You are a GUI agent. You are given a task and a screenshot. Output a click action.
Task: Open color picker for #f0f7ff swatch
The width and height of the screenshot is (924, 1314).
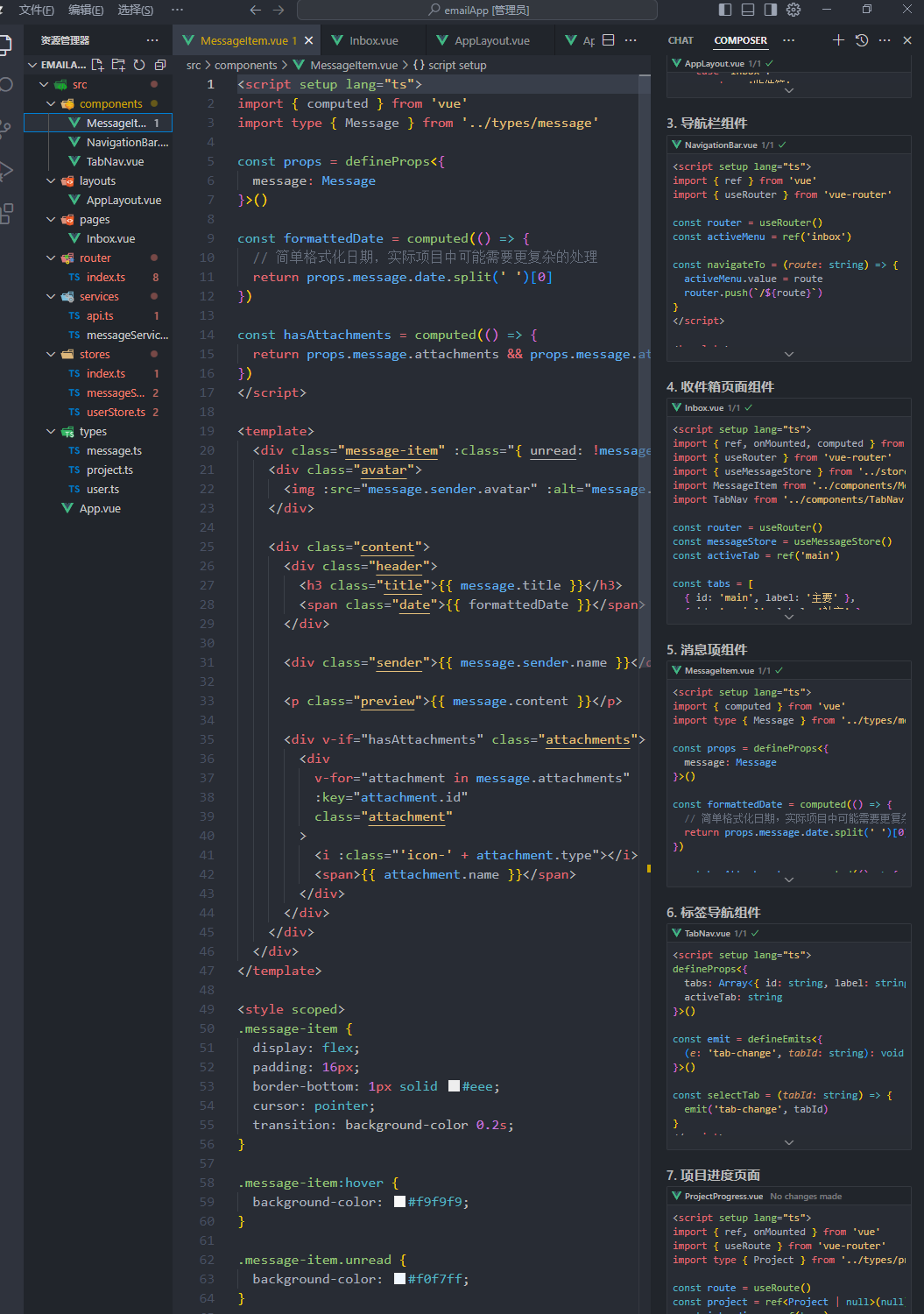399,1279
